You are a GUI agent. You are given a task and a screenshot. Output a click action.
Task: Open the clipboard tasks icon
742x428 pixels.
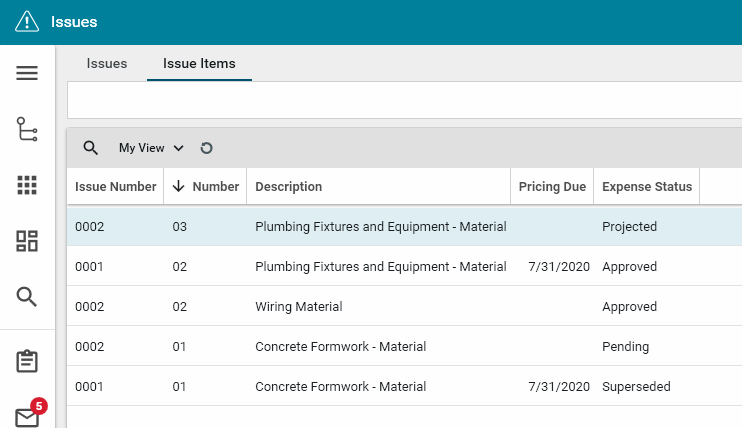point(27,361)
